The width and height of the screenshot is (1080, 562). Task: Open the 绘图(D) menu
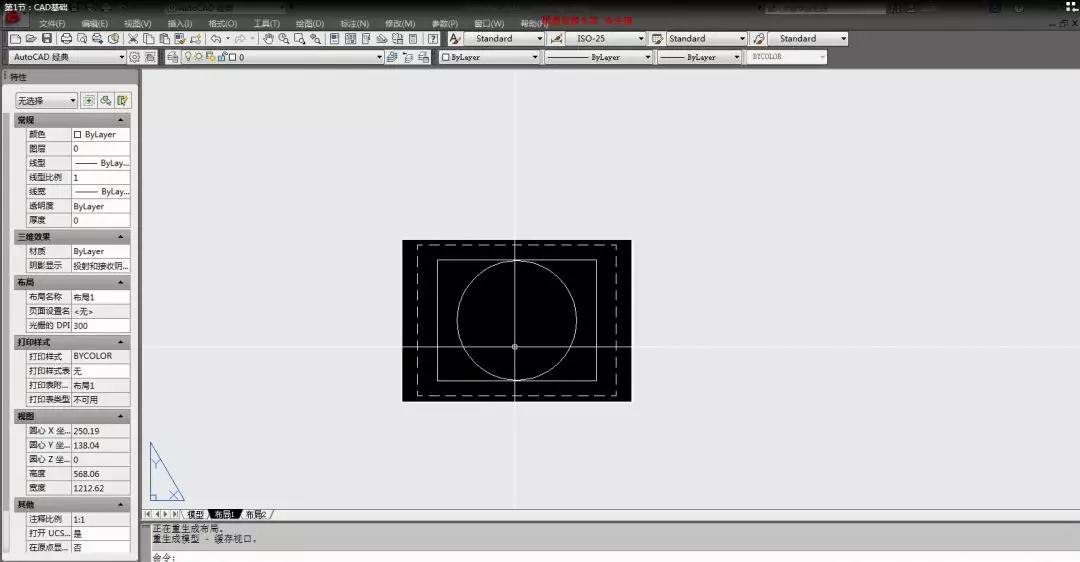310,23
